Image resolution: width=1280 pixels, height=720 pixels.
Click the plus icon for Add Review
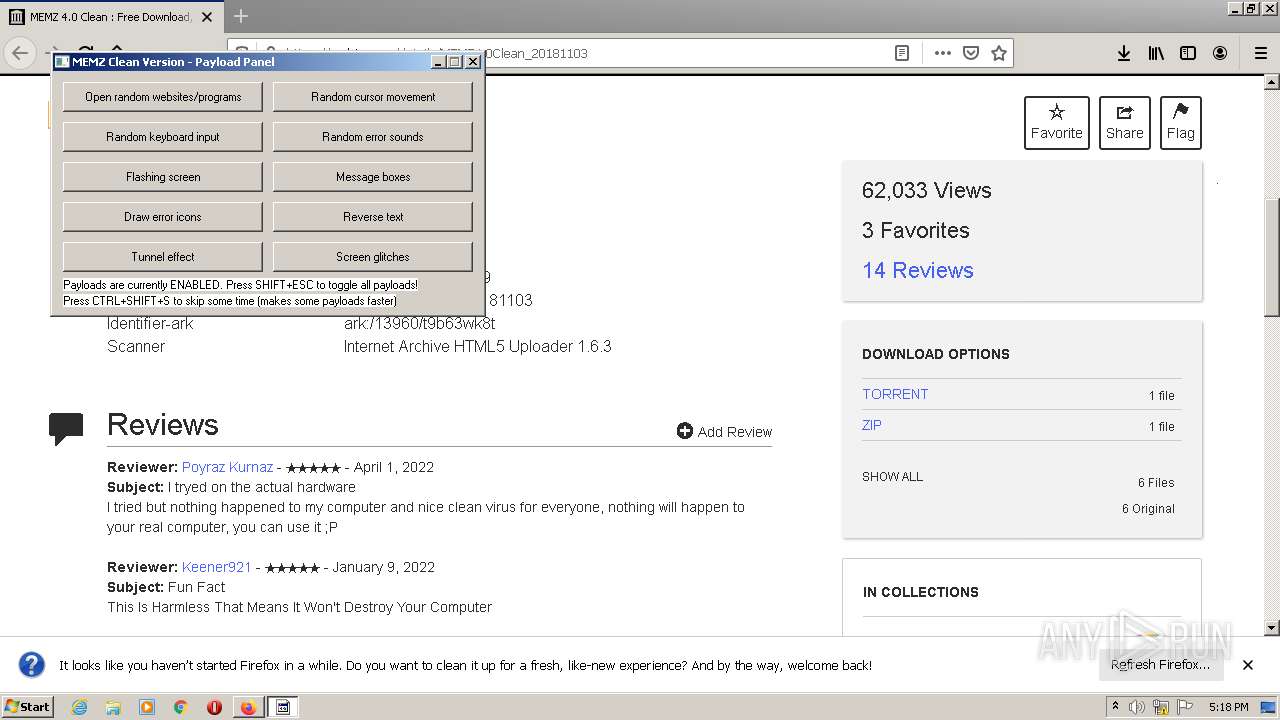(685, 431)
